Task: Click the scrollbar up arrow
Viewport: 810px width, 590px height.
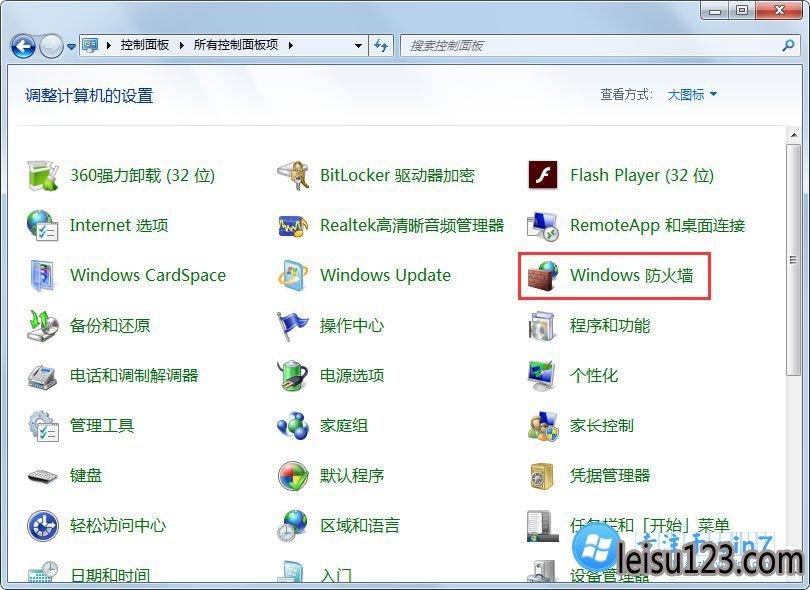Action: coord(793,135)
